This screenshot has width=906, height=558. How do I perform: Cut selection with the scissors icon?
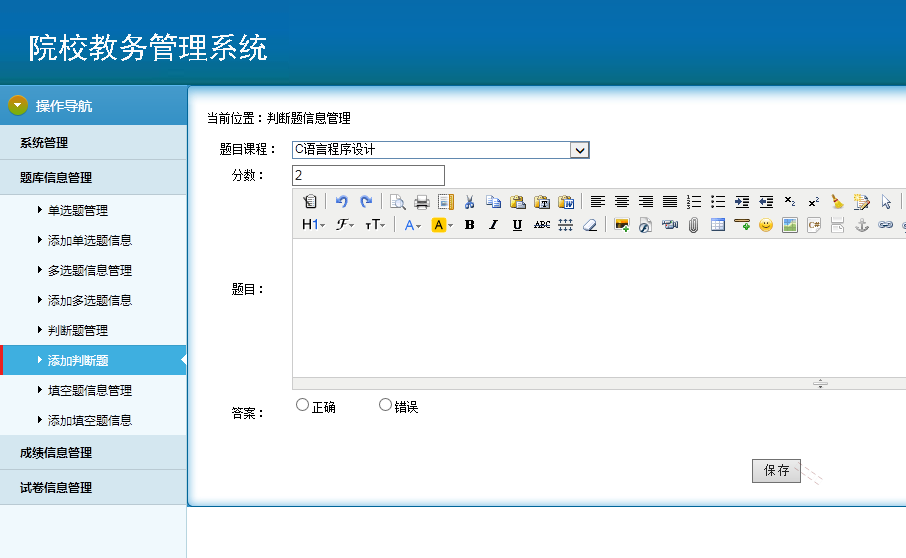pos(469,201)
